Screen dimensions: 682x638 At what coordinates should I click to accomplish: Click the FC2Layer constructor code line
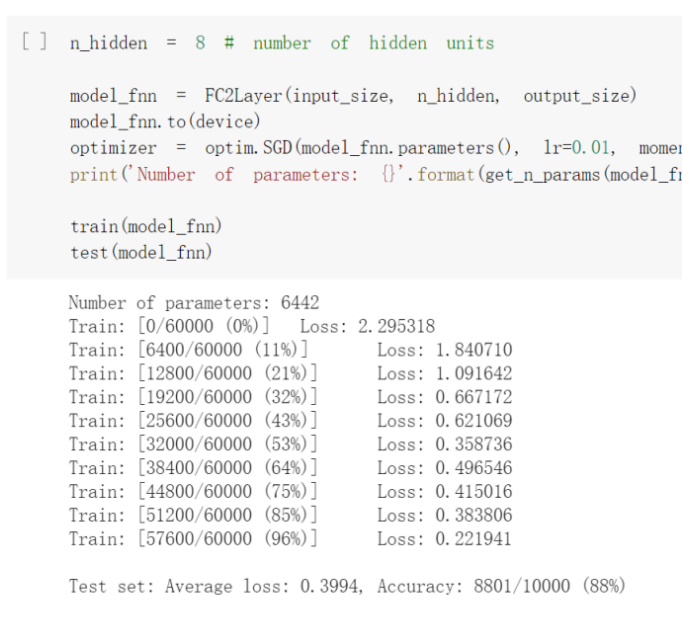click(352, 96)
